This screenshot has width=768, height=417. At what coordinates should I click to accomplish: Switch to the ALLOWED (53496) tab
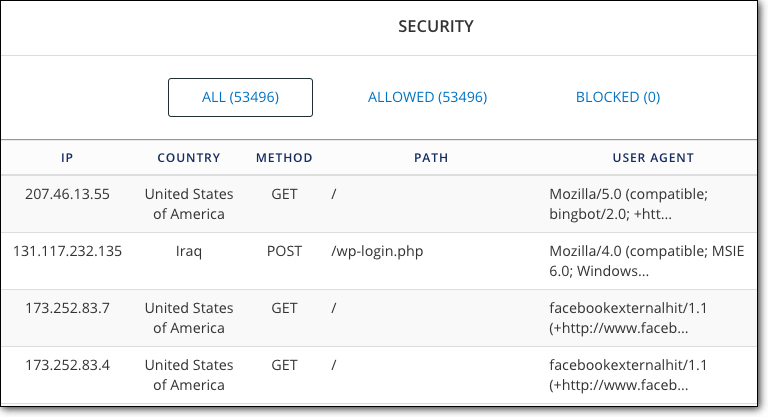[427, 97]
